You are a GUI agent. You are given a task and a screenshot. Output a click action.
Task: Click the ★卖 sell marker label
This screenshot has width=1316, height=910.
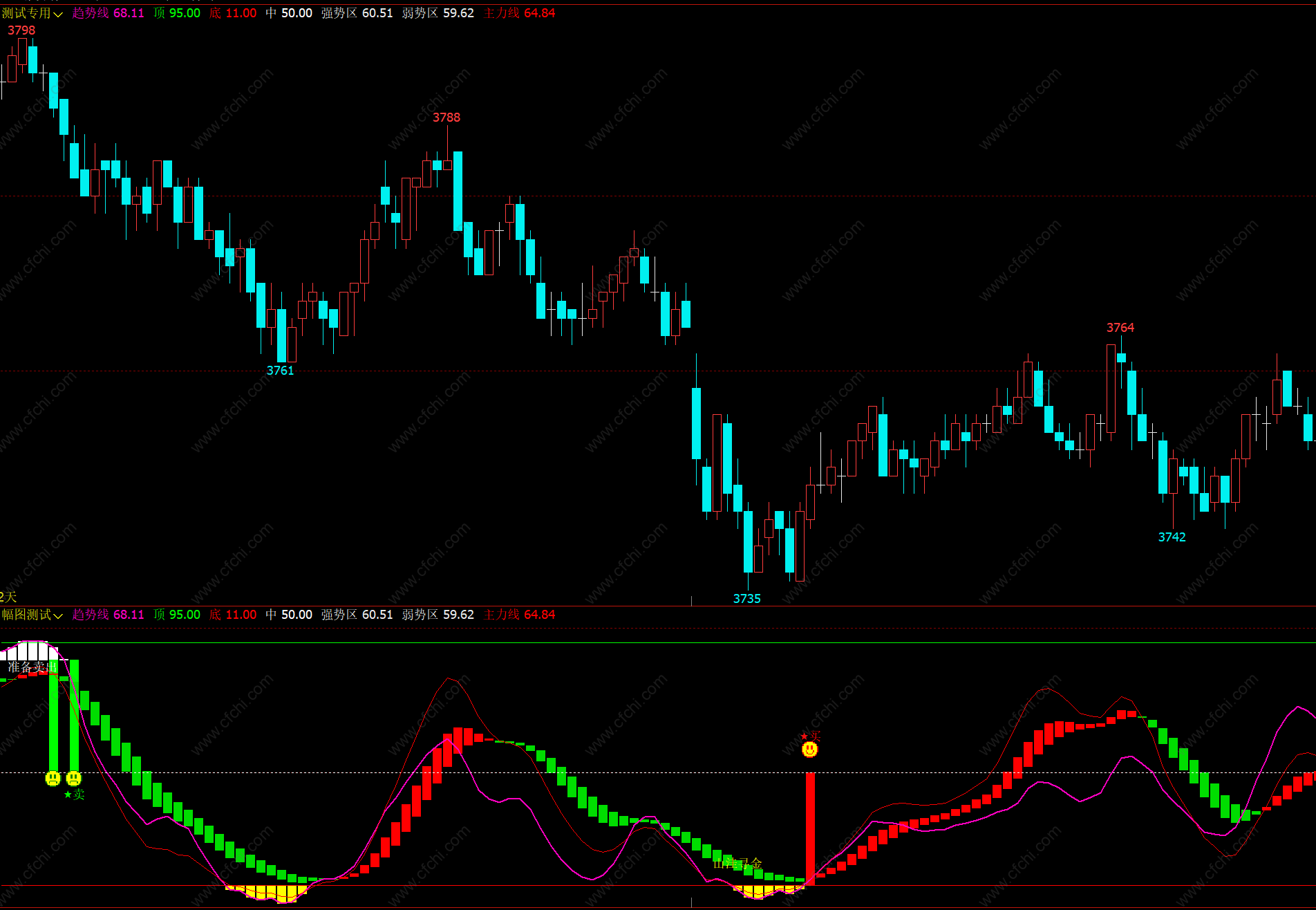click(x=74, y=795)
